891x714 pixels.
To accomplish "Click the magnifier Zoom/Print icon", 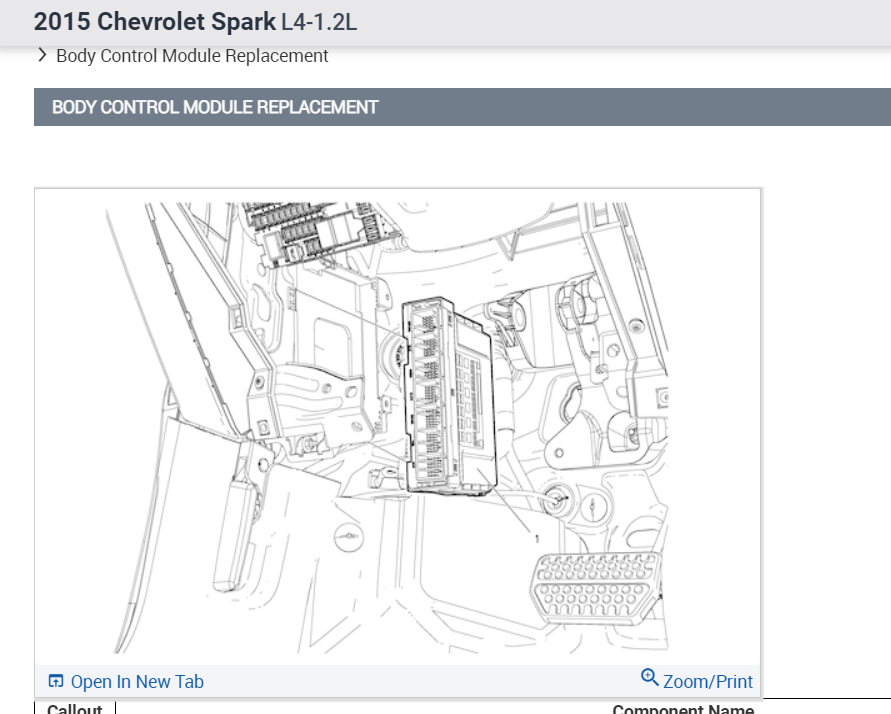I will pos(649,677).
